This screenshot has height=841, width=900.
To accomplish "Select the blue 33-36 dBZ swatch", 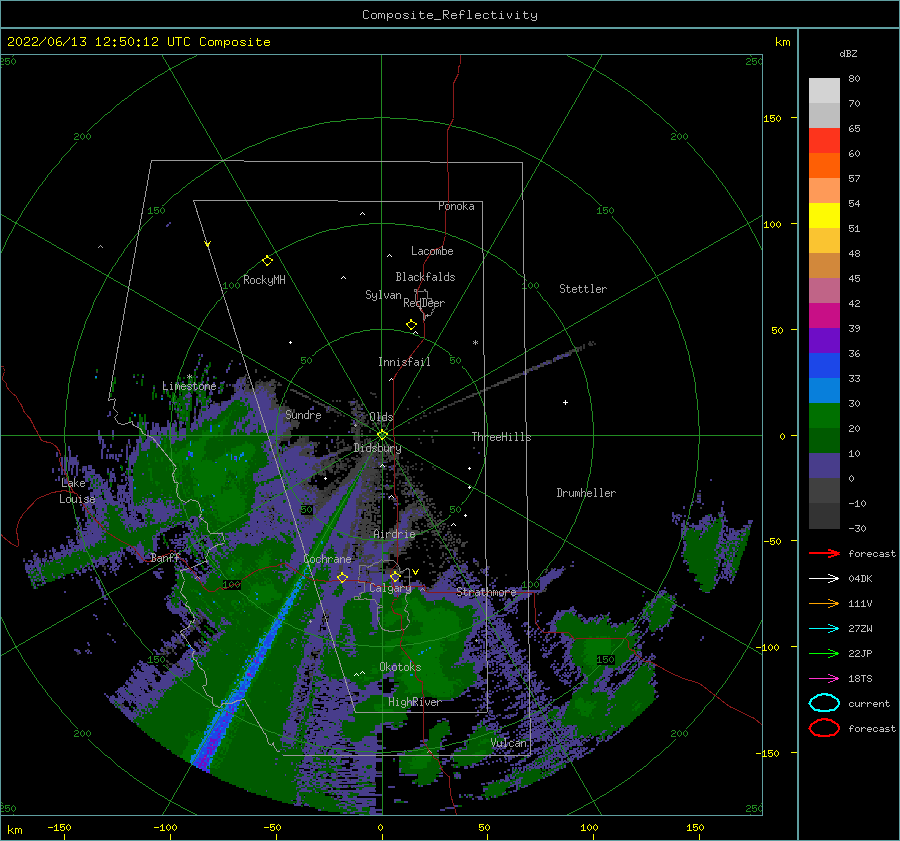I will coord(824,366).
